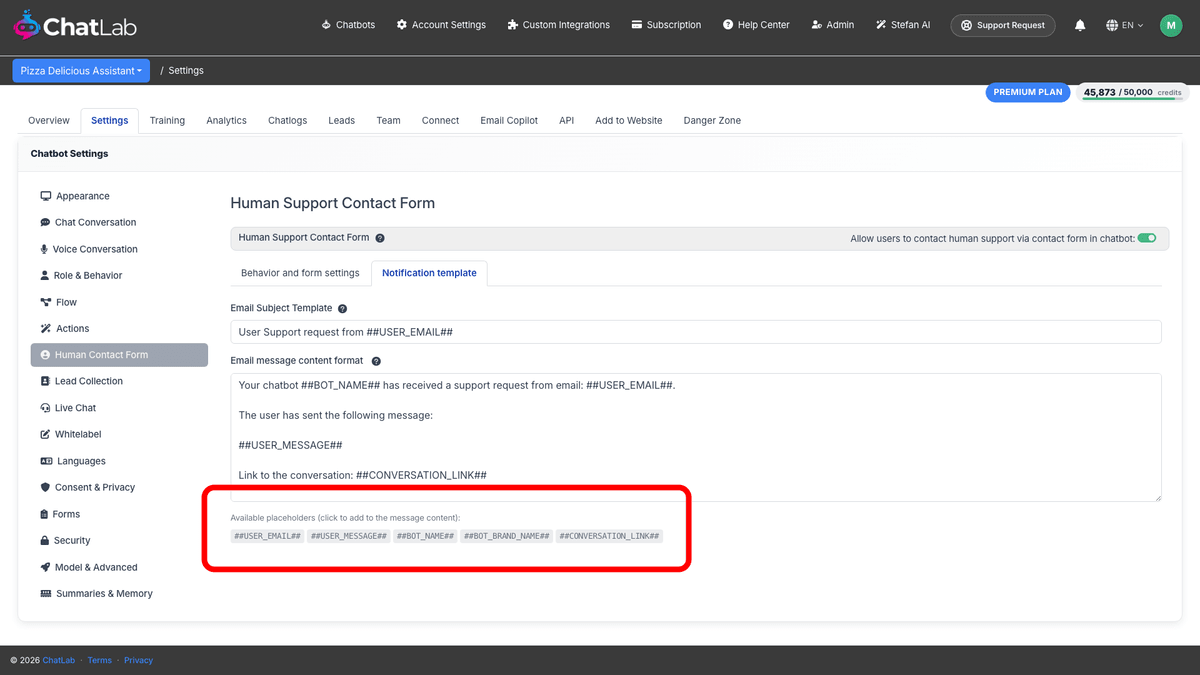The image size is (1200, 675).
Task: Toggle the human support contact form switch
Action: pos(1147,238)
